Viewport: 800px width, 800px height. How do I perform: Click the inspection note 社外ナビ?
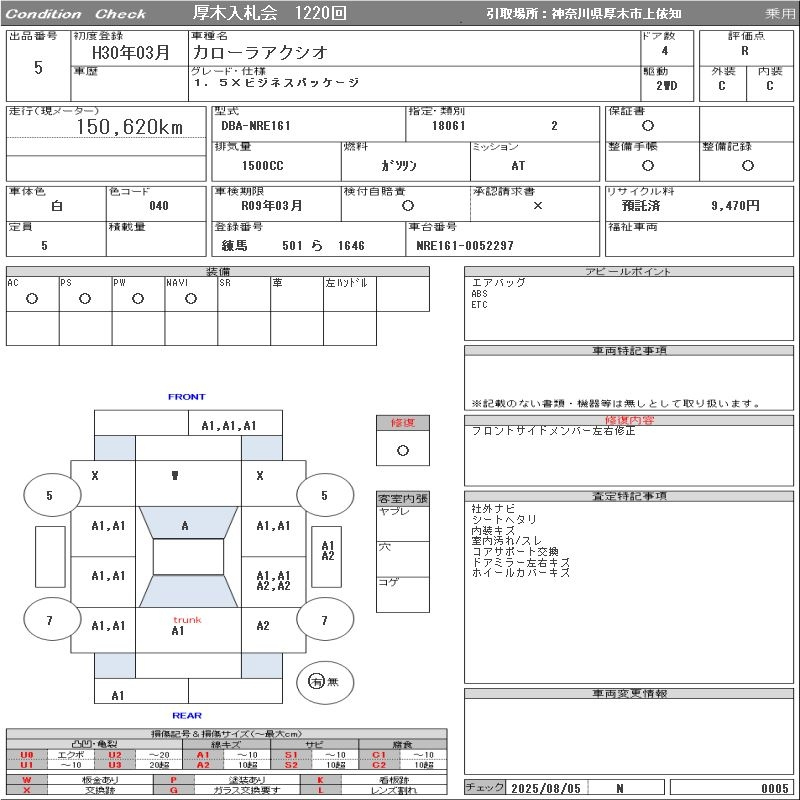(x=493, y=509)
